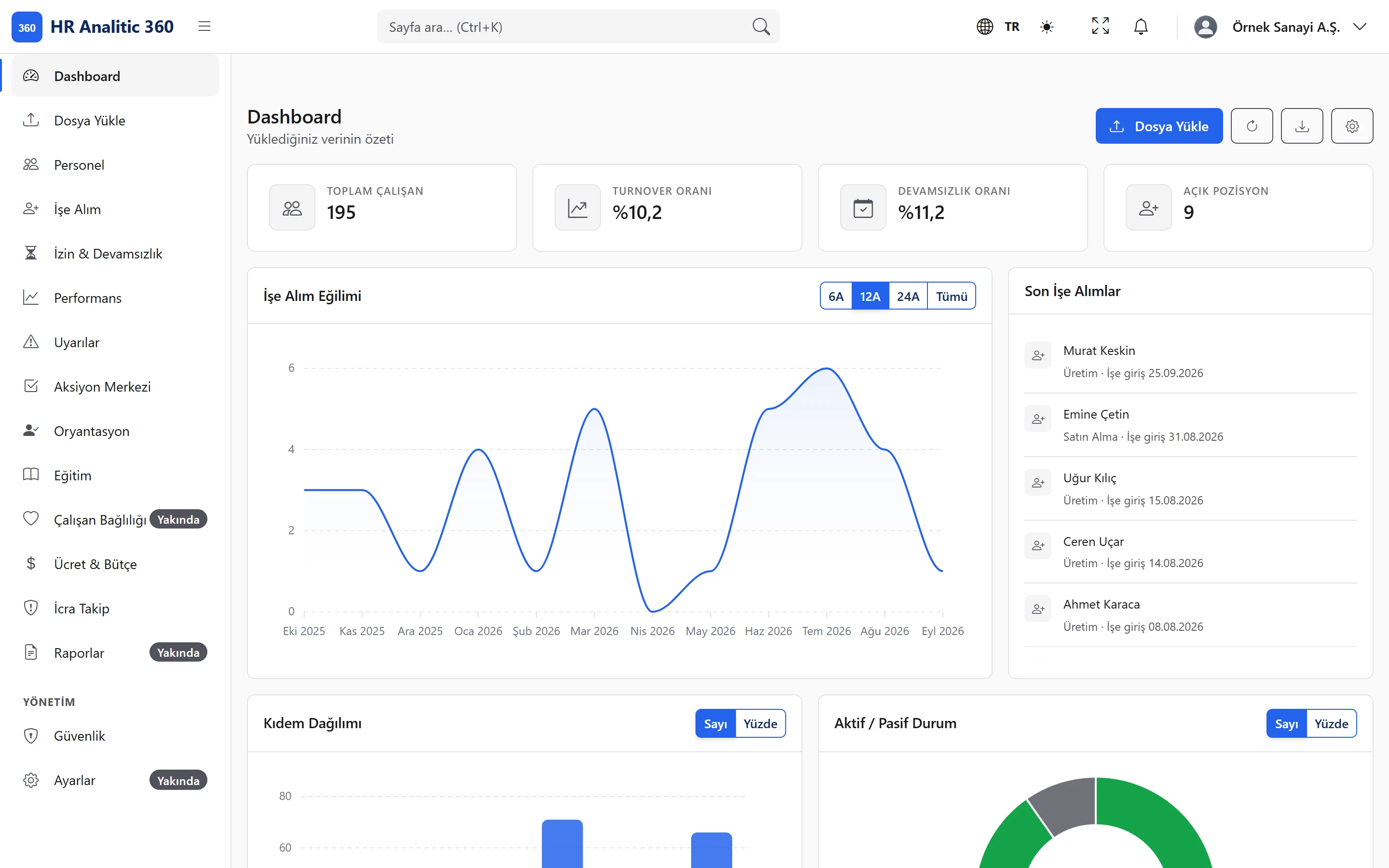Click the refresh icon button
The height and width of the screenshot is (868, 1389).
1252,126
